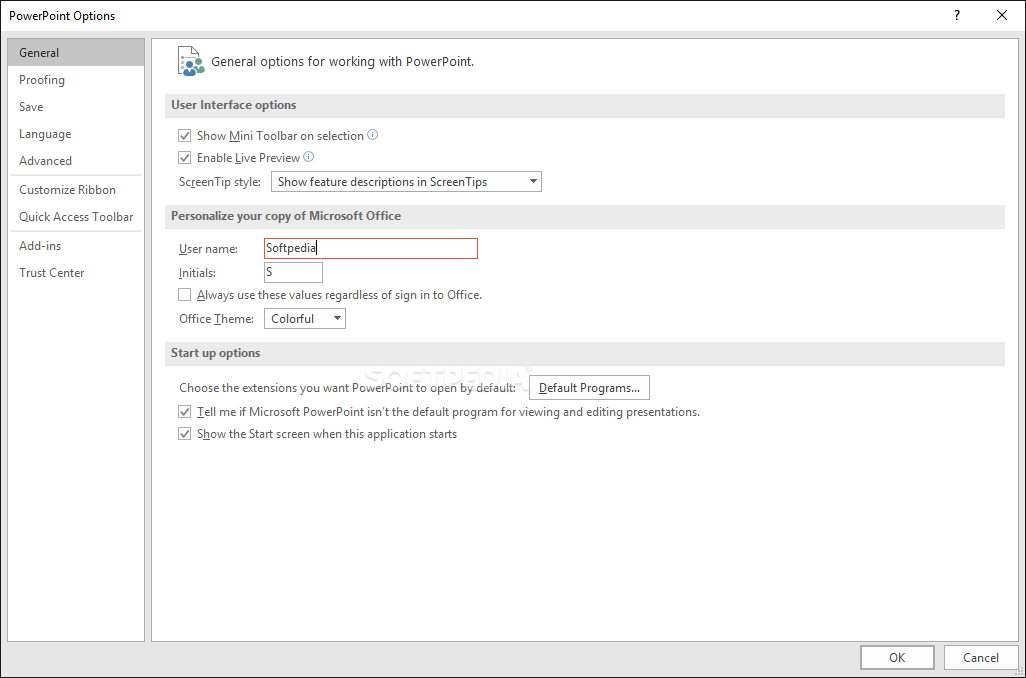Screen dimensions: 1026x678
Task: Confirm changes with OK button
Action: (x=897, y=658)
